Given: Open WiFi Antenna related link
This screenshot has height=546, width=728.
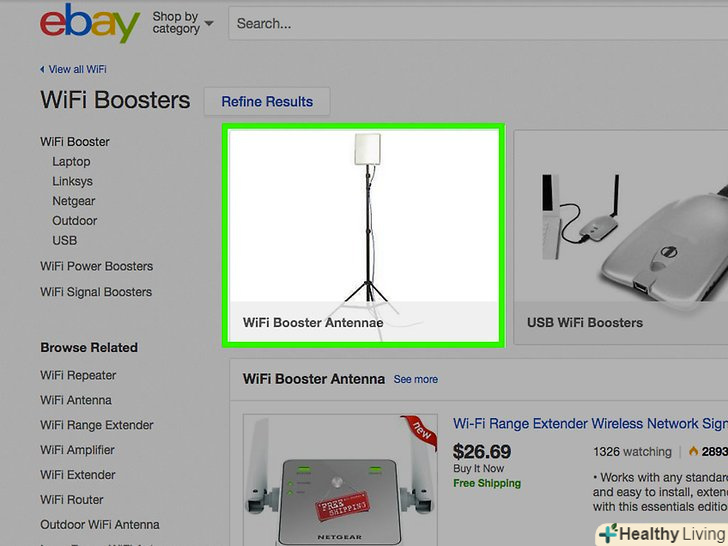Looking at the screenshot, I should tap(76, 400).
